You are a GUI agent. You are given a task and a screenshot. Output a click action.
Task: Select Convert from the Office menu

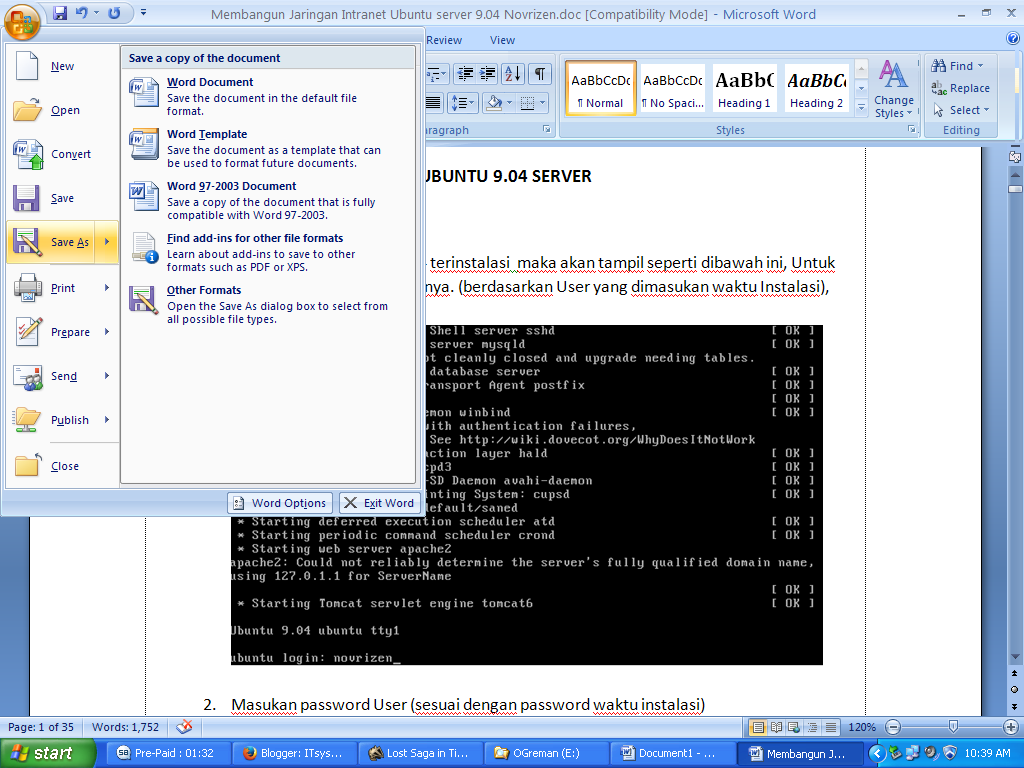pos(63,154)
